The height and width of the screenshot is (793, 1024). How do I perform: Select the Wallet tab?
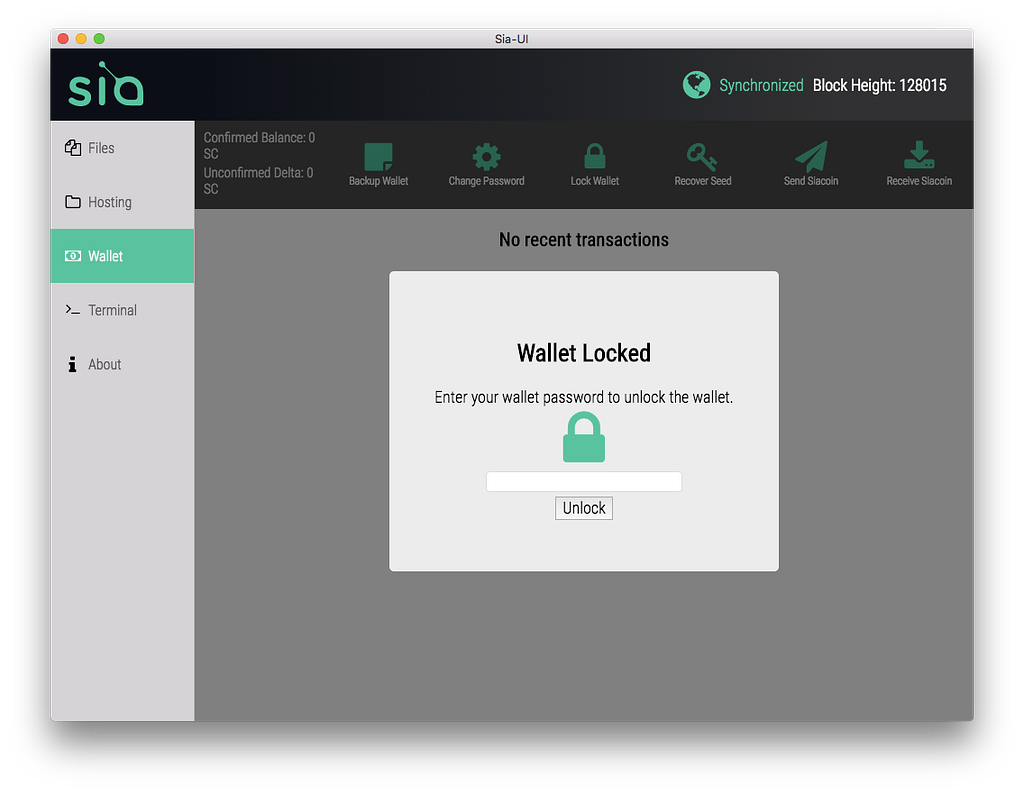click(x=123, y=256)
